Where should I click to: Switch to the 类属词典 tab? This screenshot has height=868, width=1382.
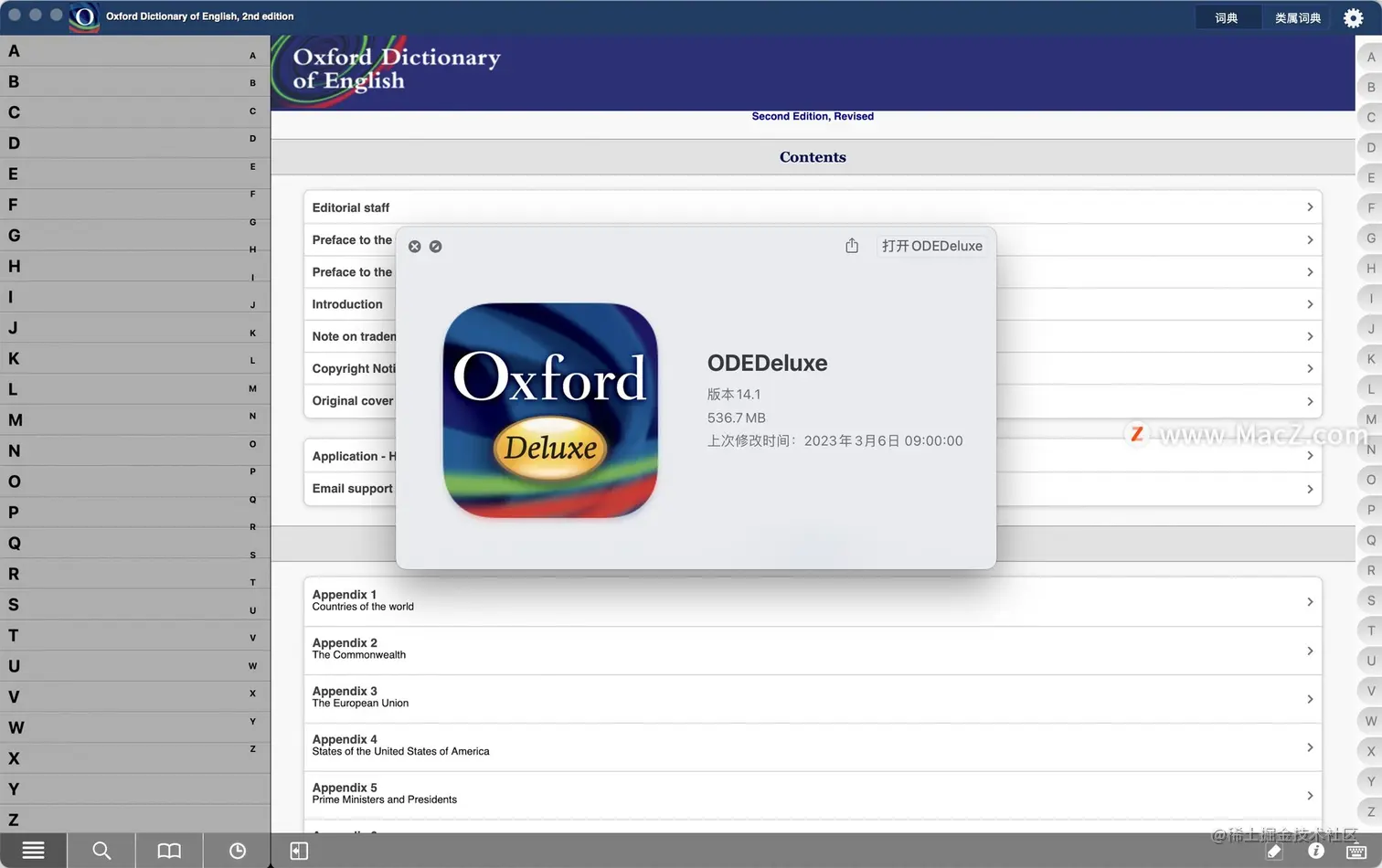(x=1298, y=18)
